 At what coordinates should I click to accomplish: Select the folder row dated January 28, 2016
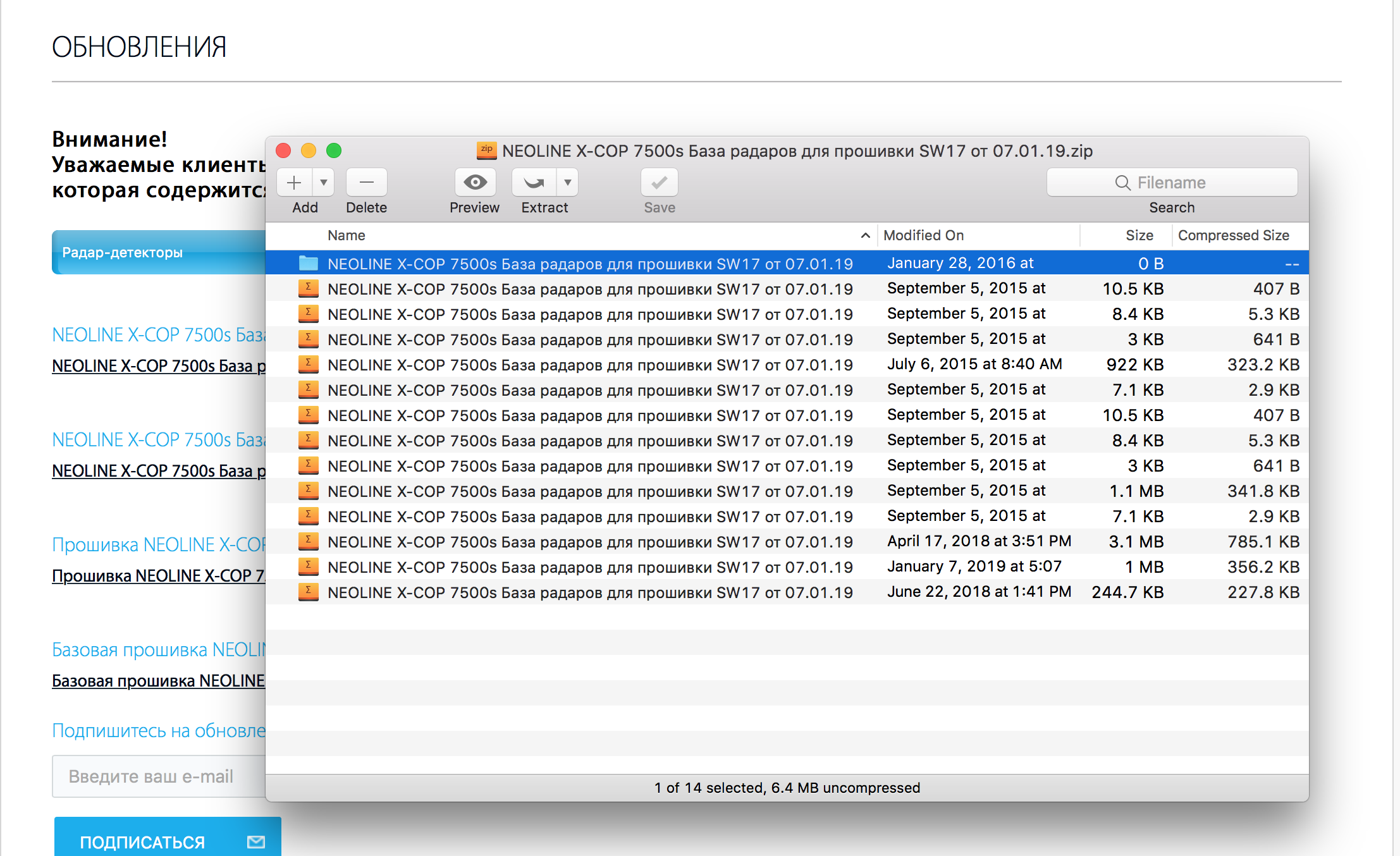click(x=787, y=263)
